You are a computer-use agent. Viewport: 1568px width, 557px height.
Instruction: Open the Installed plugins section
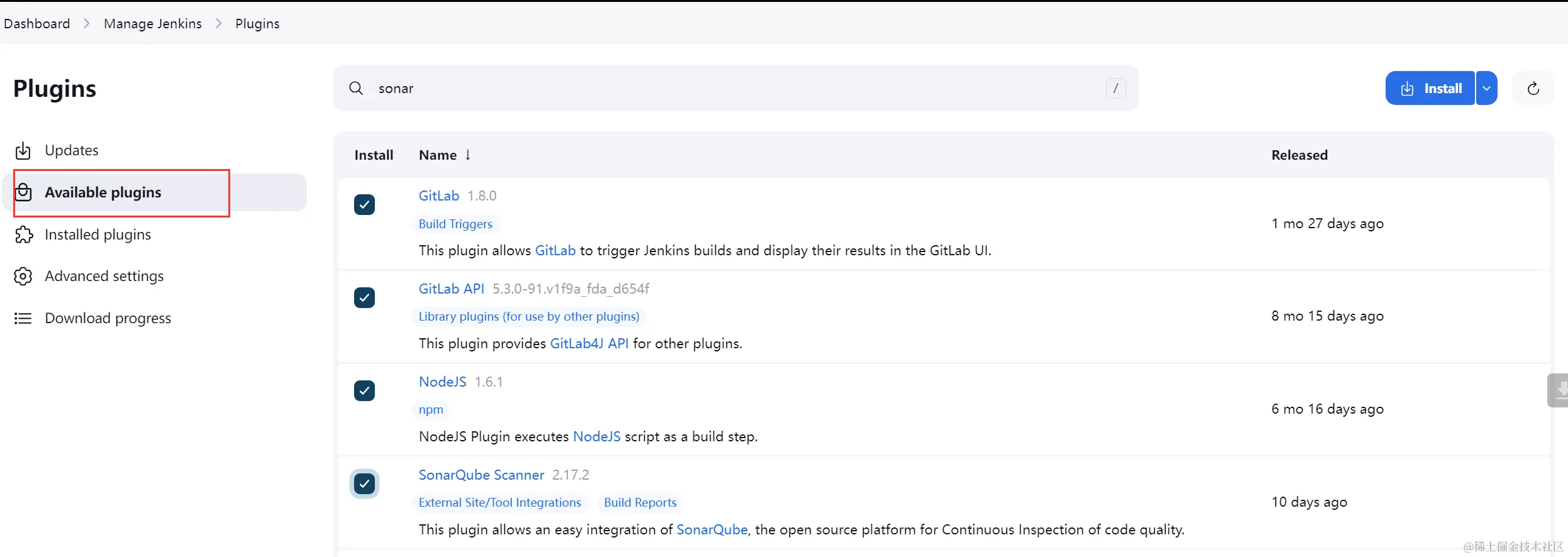point(97,234)
